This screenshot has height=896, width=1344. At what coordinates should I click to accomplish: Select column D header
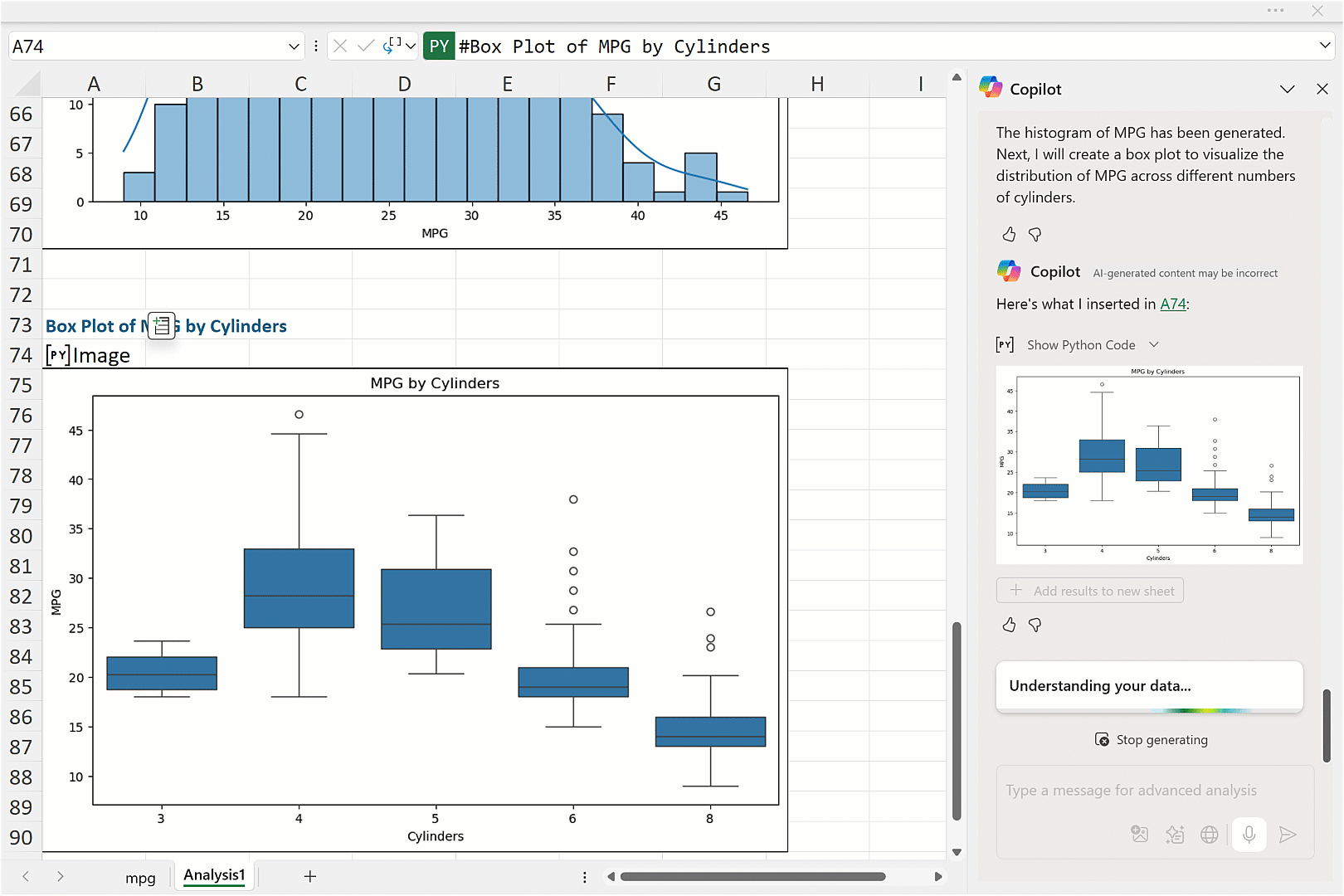tap(404, 84)
